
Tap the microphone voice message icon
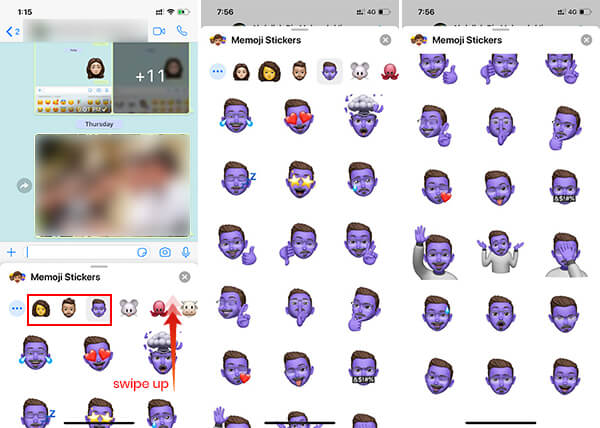click(x=186, y=252)
